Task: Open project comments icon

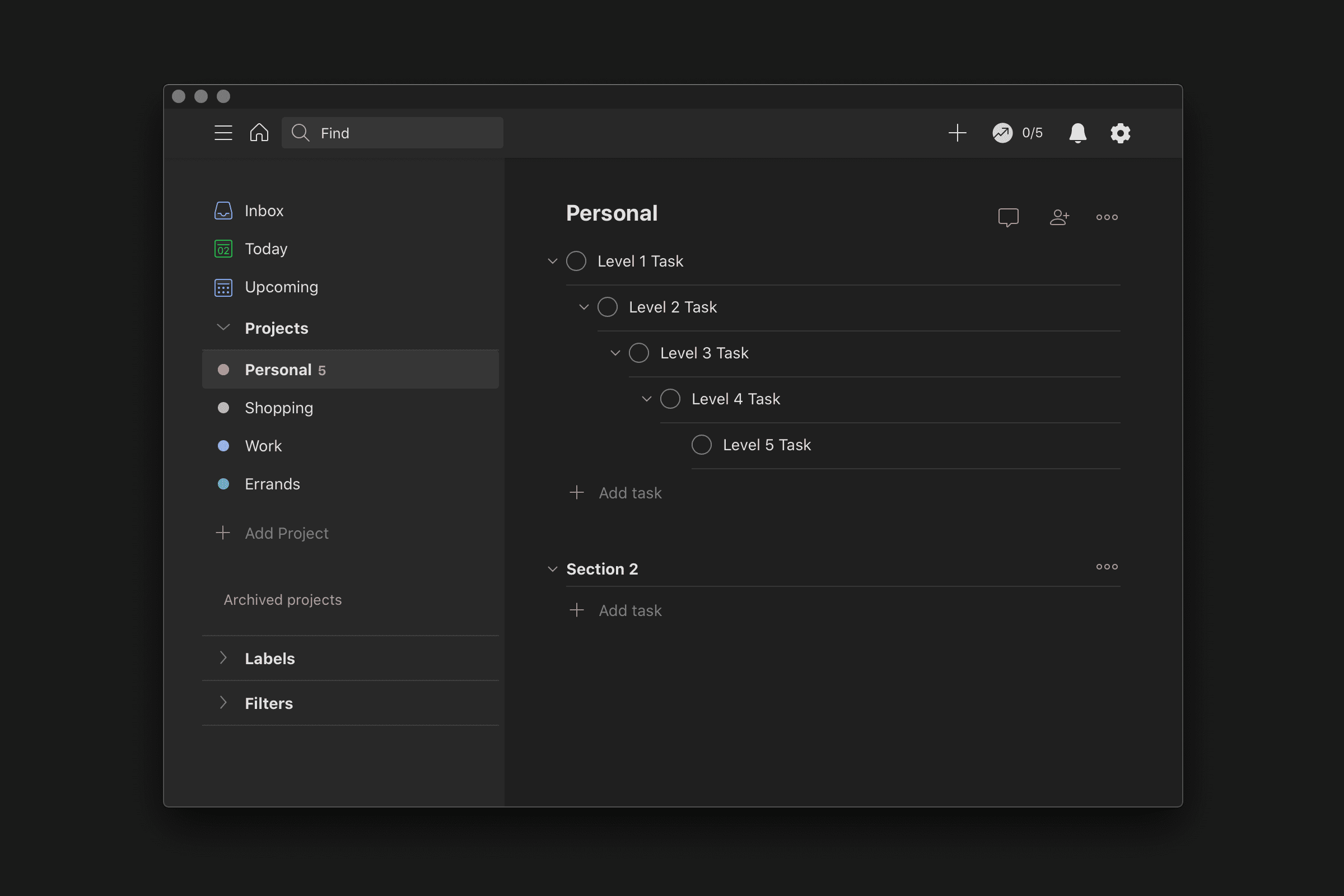Action: tap(1008, 217)
